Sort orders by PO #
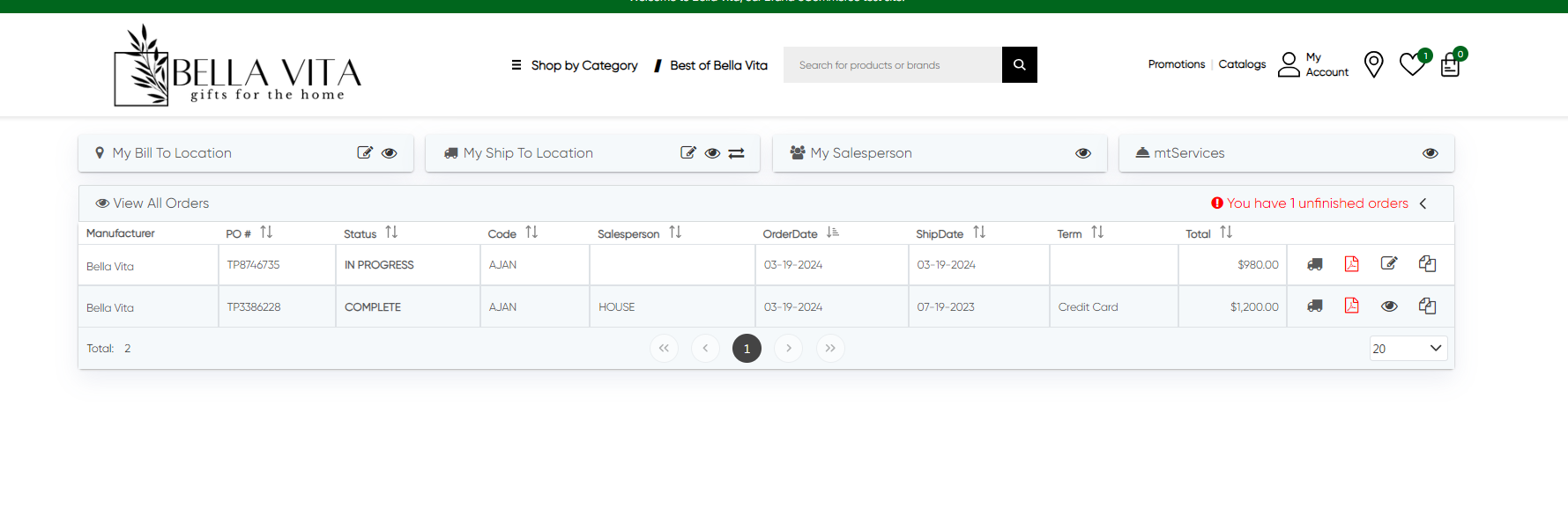 (x=266, y=232)
